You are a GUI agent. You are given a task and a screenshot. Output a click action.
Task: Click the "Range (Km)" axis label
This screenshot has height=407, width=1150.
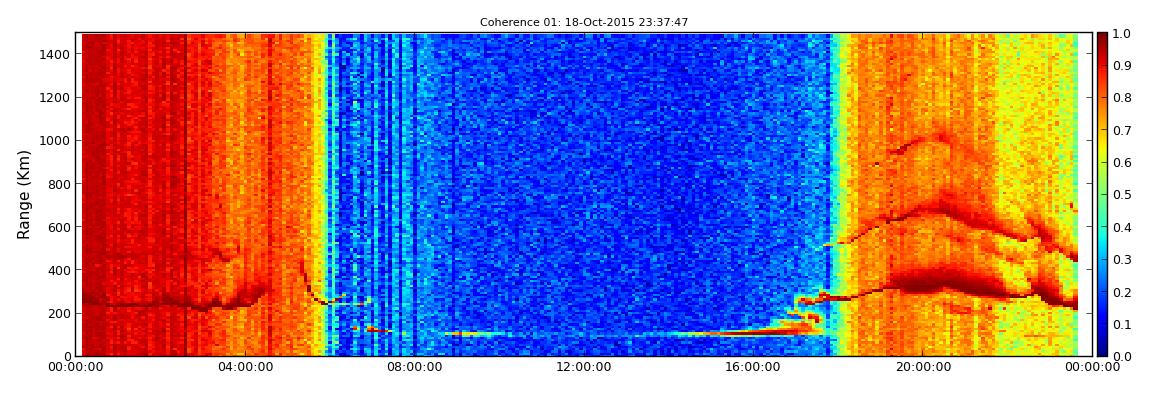click(x=23, y=194)
